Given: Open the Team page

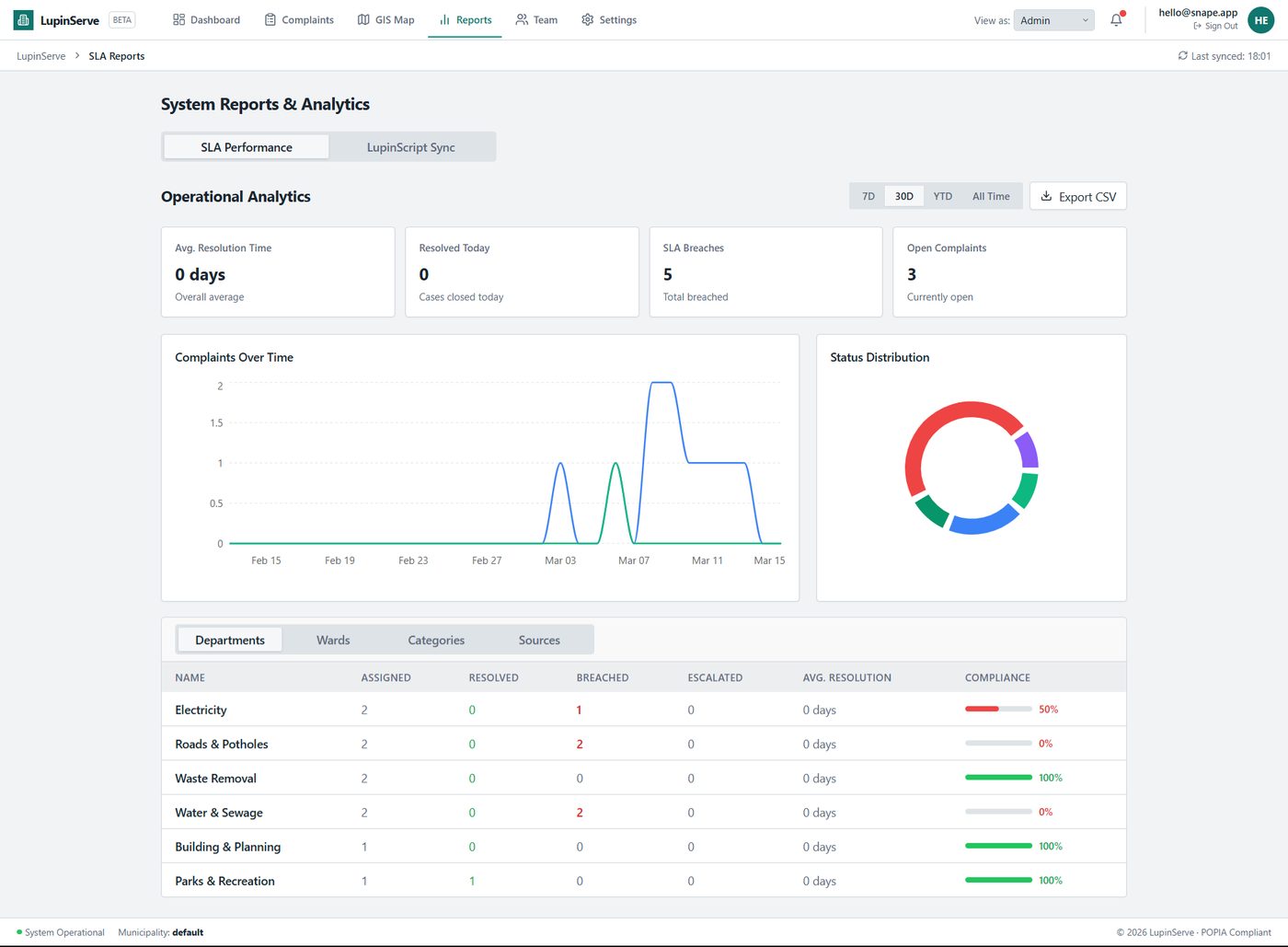Looking at the screenshot, I should (536, 19).
